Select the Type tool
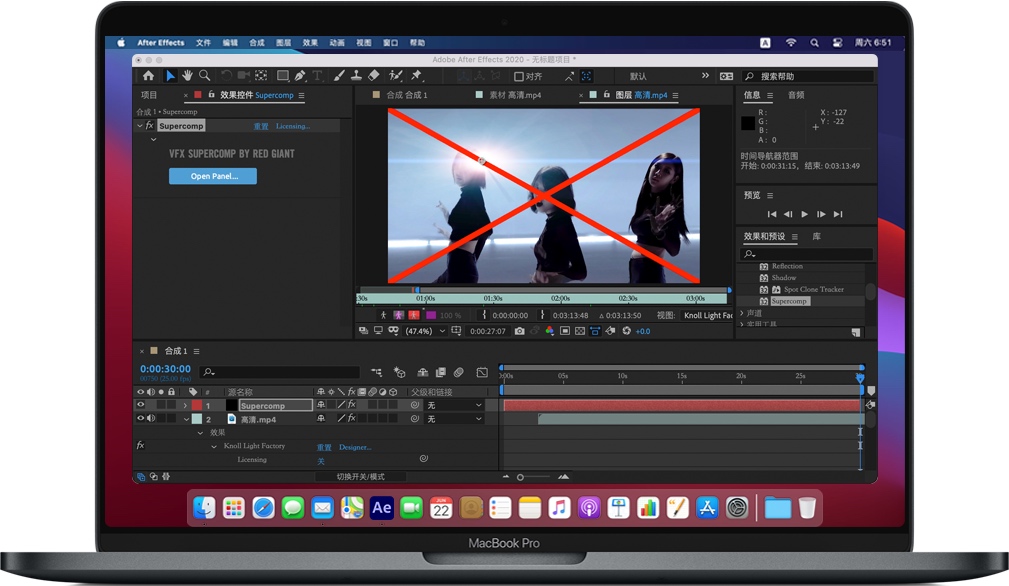Image resolution: width=1009 pixels, height=586 pixels. click(x=317, y=75)
